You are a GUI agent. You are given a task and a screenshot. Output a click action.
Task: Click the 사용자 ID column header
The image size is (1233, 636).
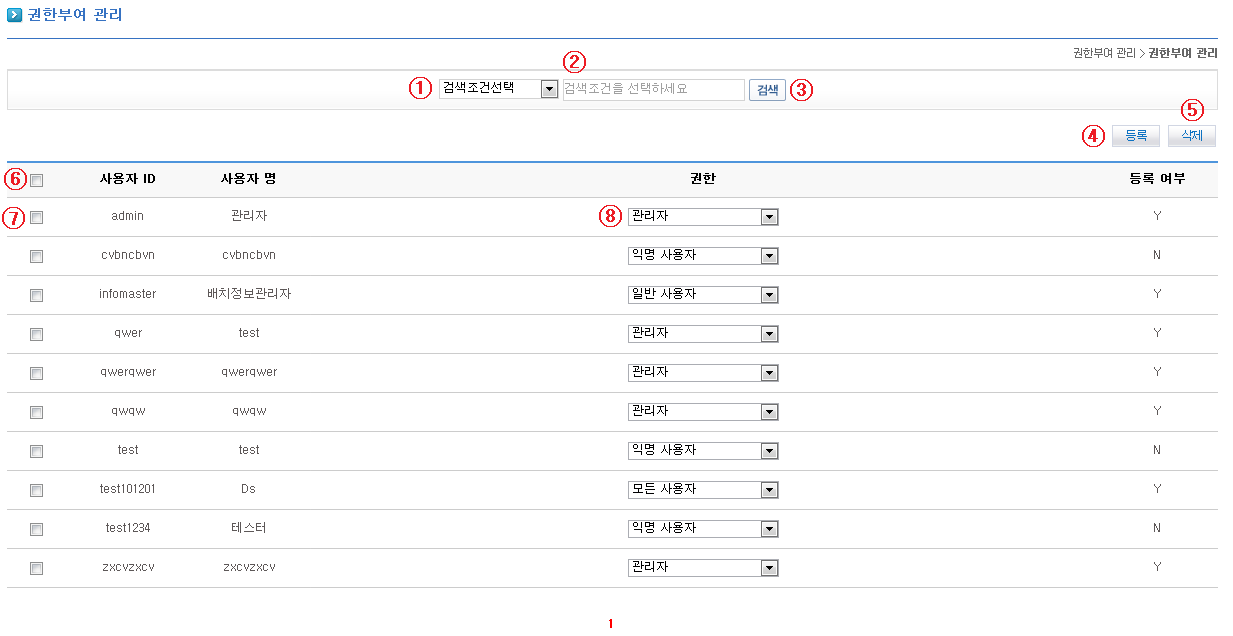click(127, 179)
